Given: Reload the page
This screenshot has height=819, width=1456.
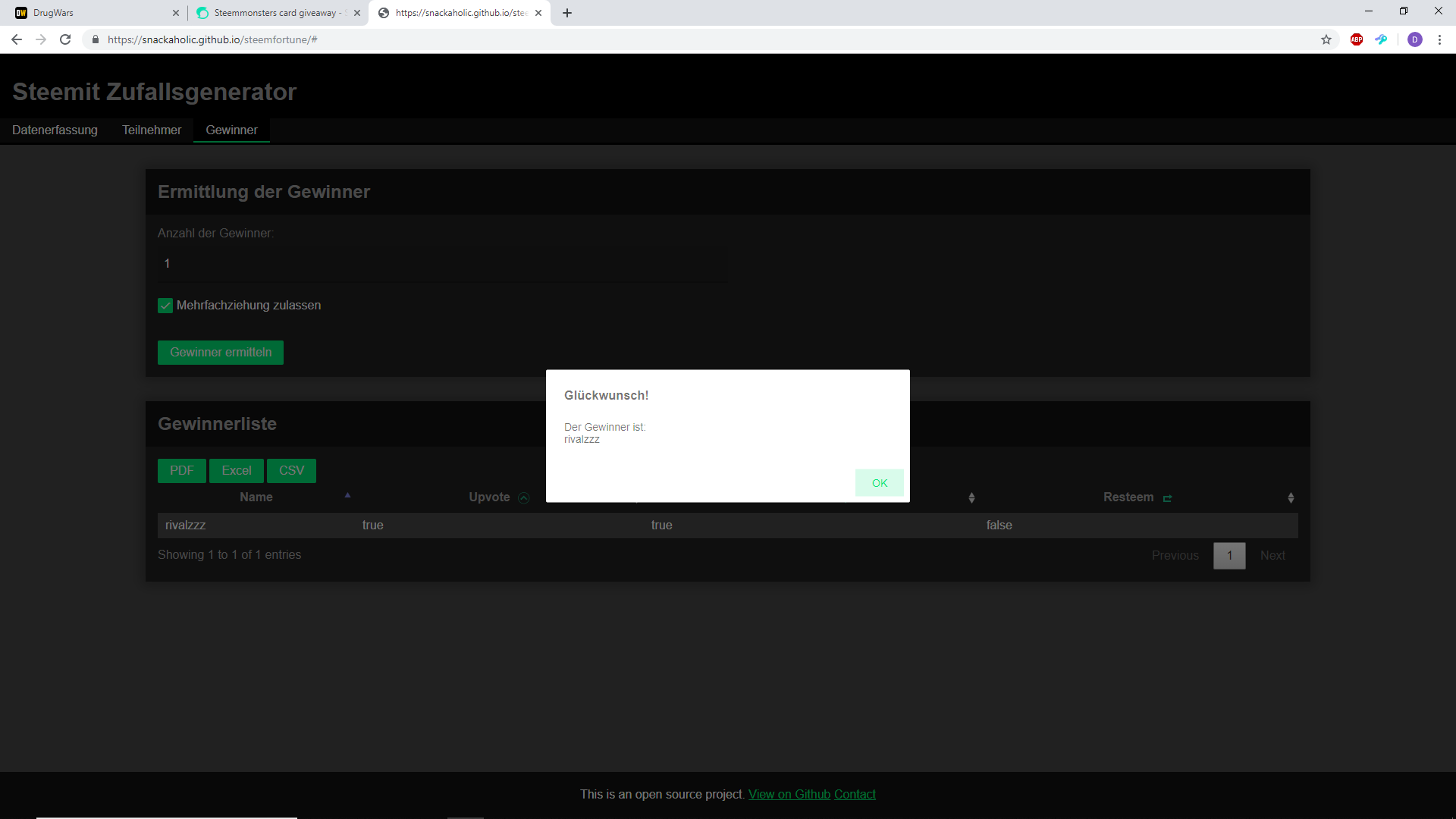Looking at the screenshot, I should (x=65, y=39).
